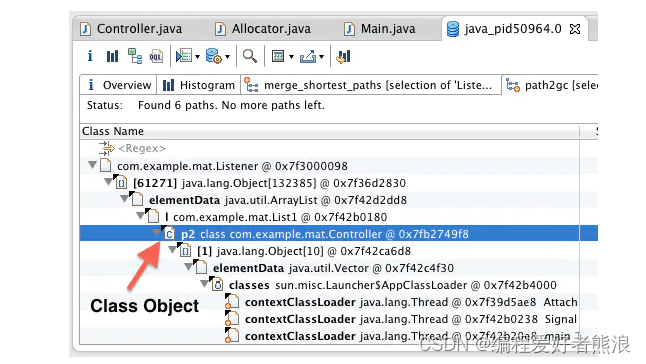Image resolution: width=646 pixels, height=364 pixels.
Task: Select row p2 class com.example.mat.Controller
Action: click(339, 234)
